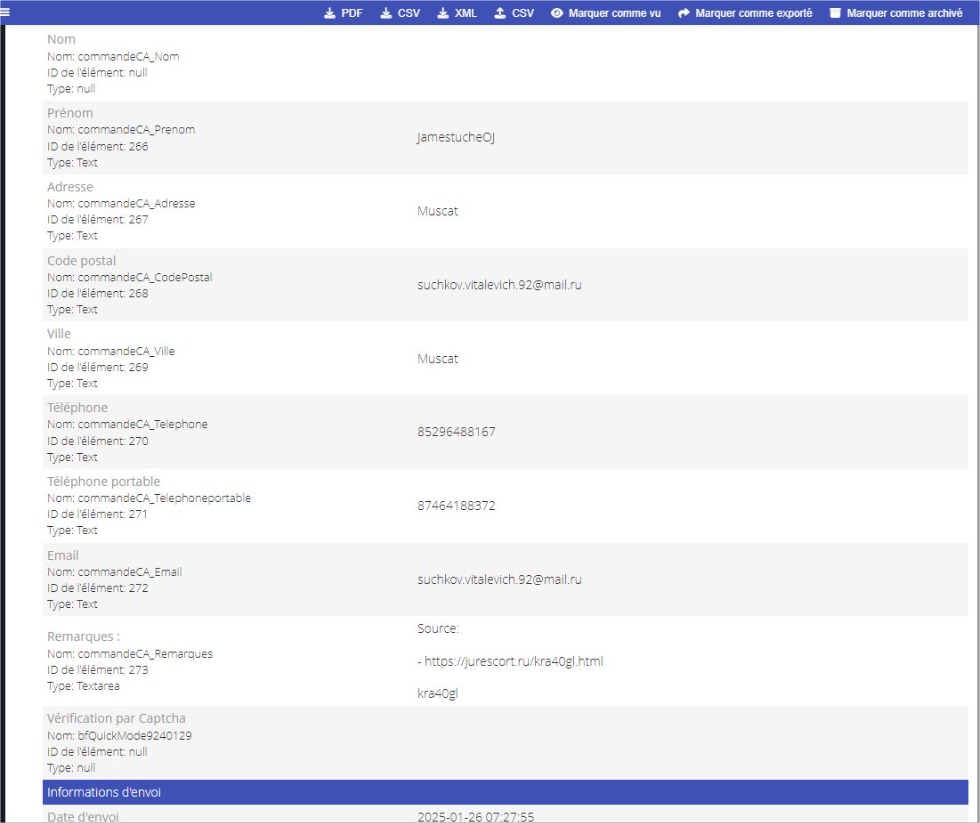The image size is (980, 823).
Task: Select the Email field value
Action: [499, 580]
